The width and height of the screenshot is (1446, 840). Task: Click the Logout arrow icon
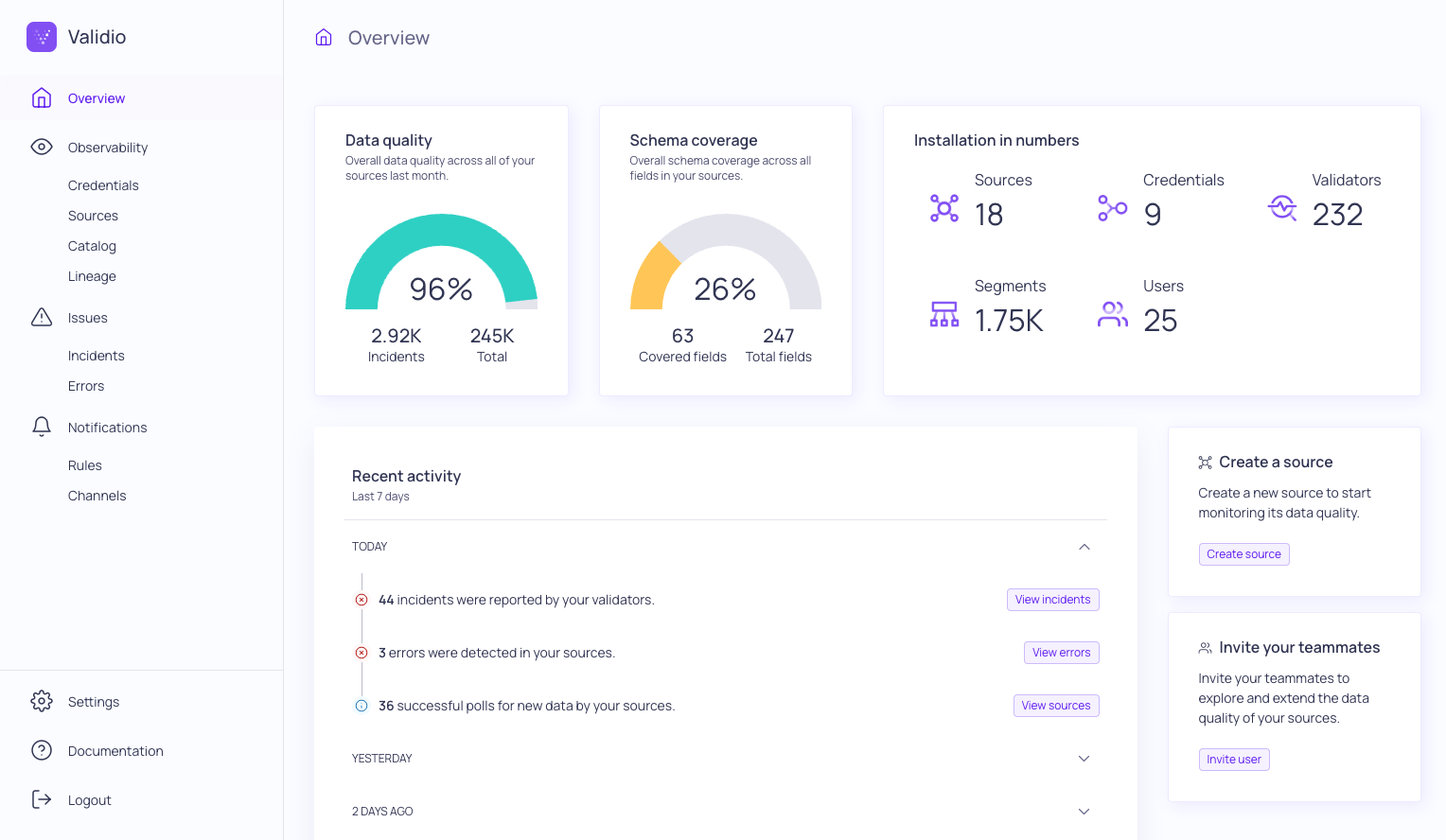42,799
